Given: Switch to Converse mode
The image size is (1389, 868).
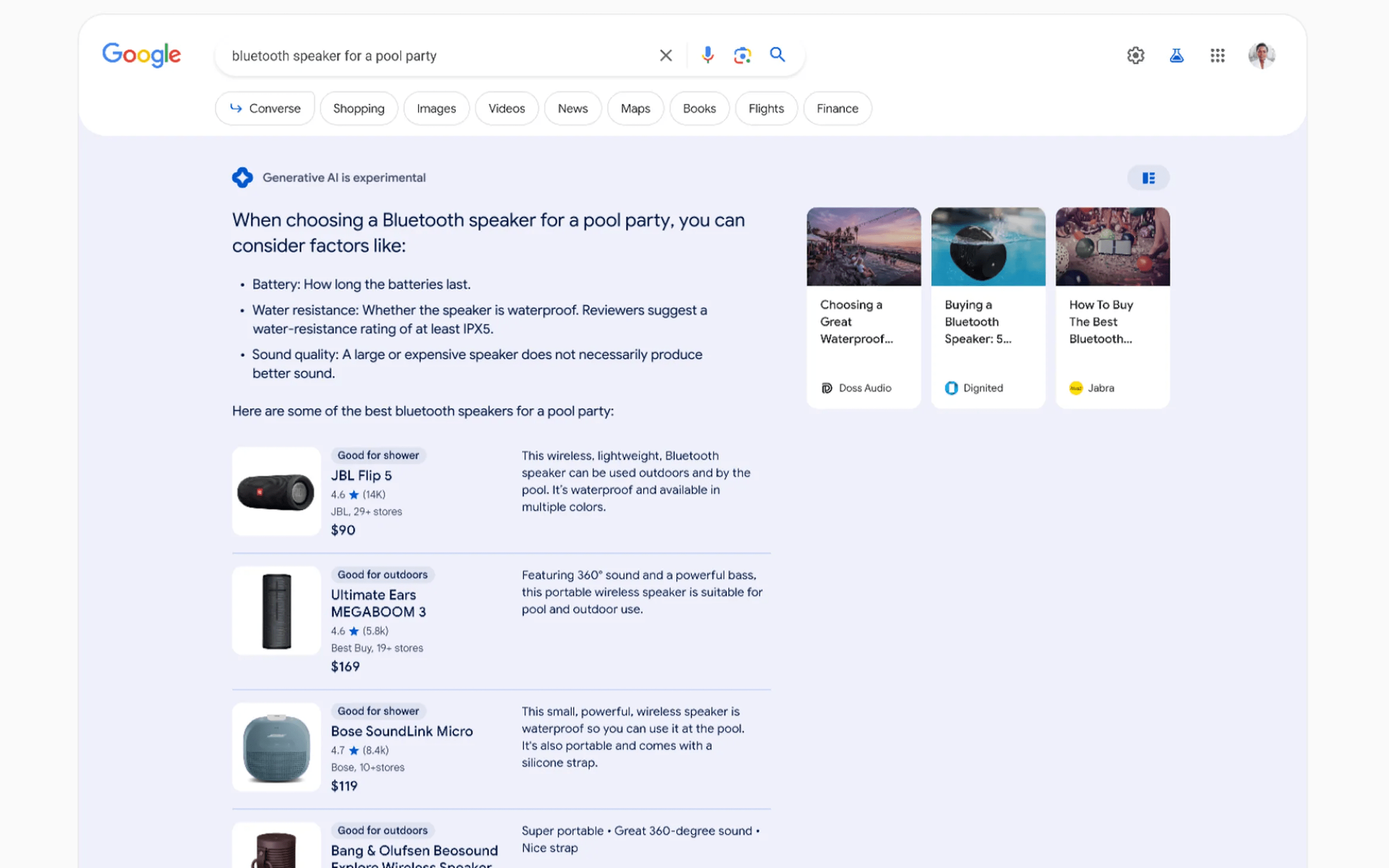Looking at the screenshot, I should pos(265,108).
